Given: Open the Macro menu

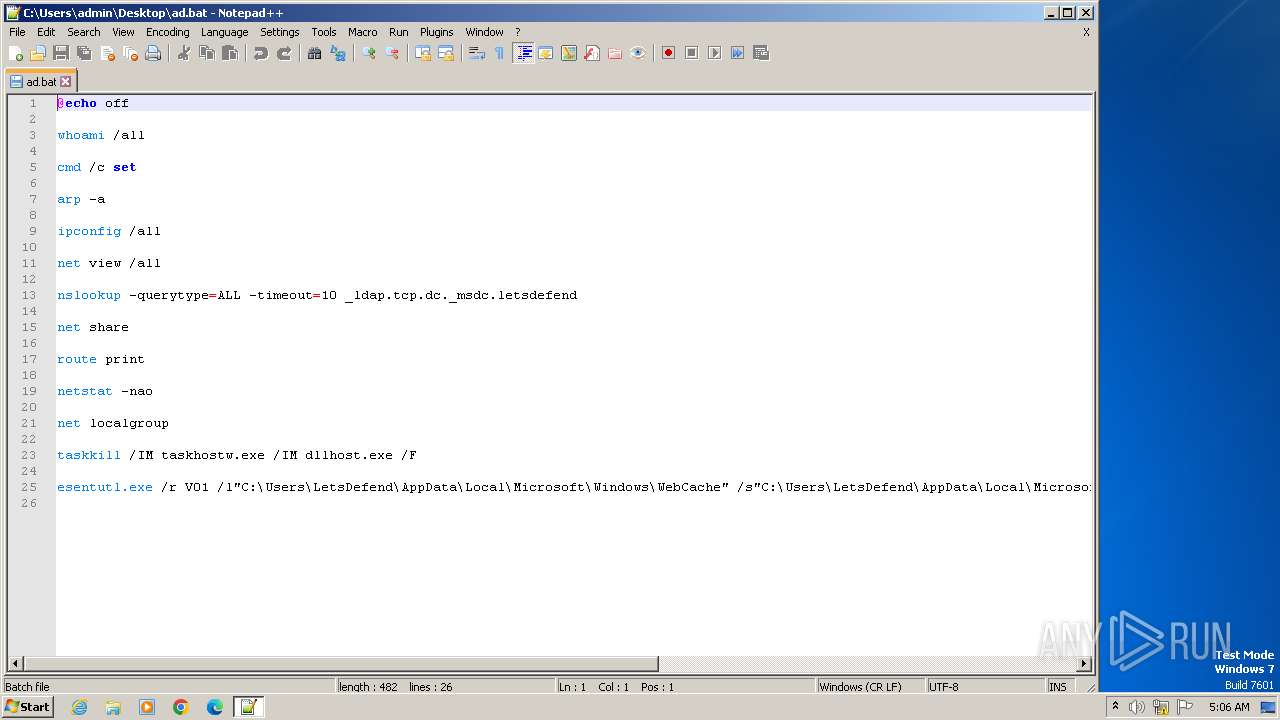Looking at the screenshot, I should pos(363,32).
